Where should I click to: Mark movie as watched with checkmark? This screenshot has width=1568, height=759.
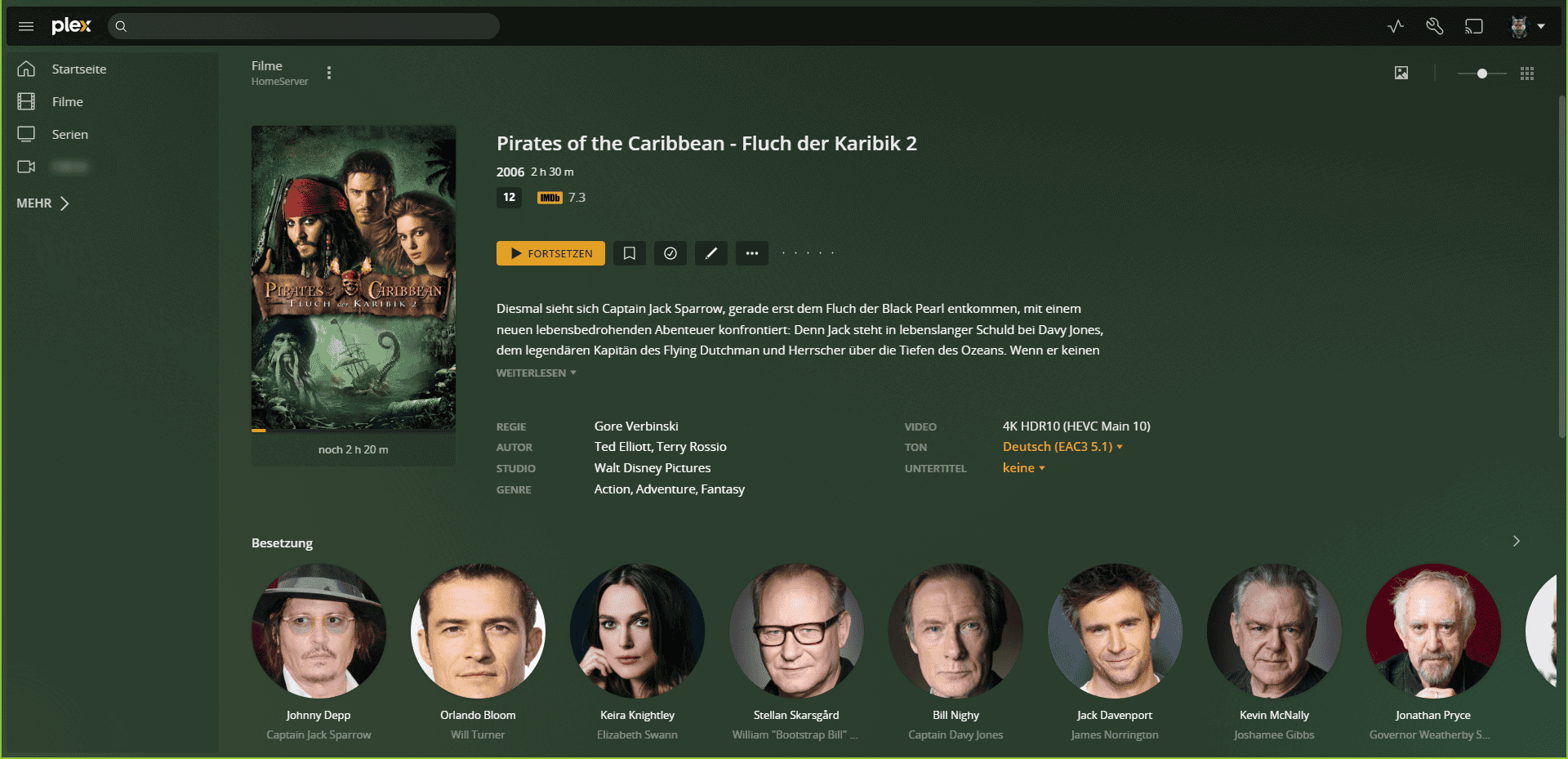coord(670,253)
